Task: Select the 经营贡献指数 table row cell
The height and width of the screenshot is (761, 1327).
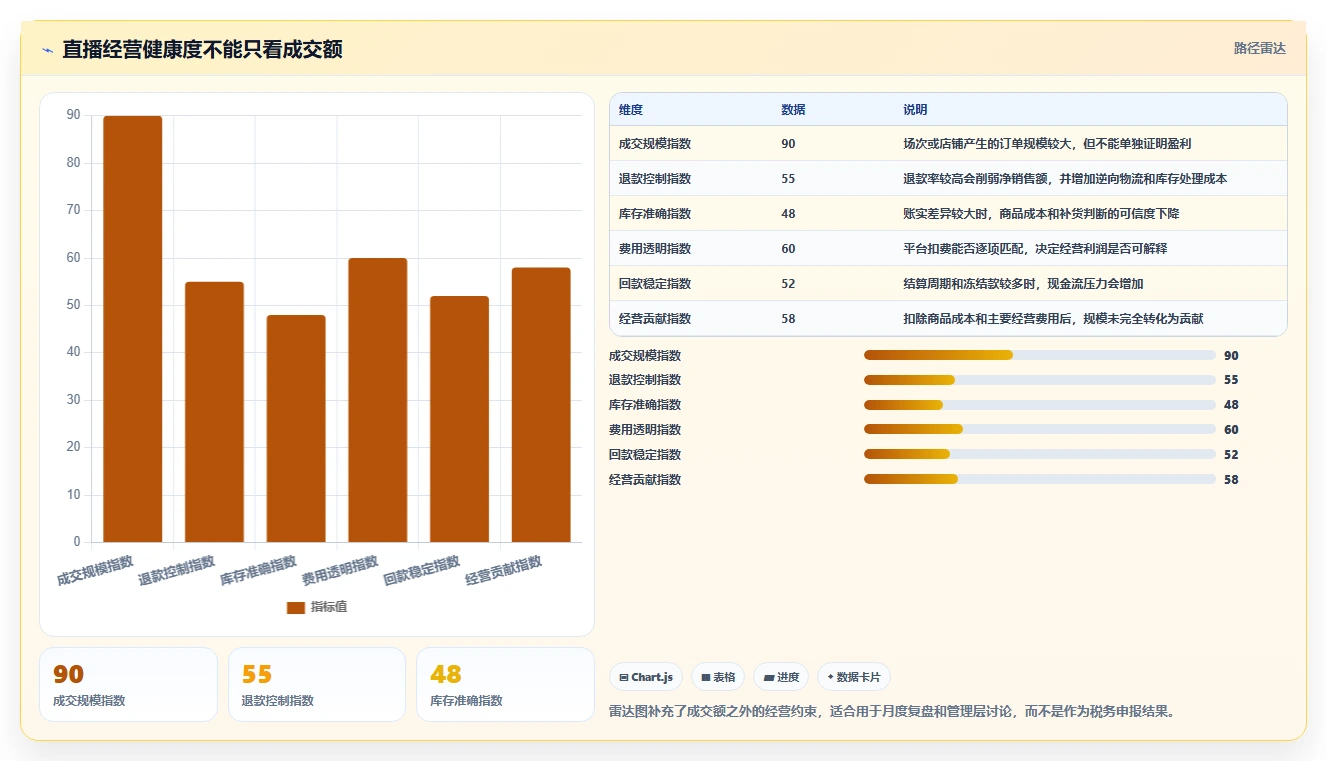Action: pos(655,319)
